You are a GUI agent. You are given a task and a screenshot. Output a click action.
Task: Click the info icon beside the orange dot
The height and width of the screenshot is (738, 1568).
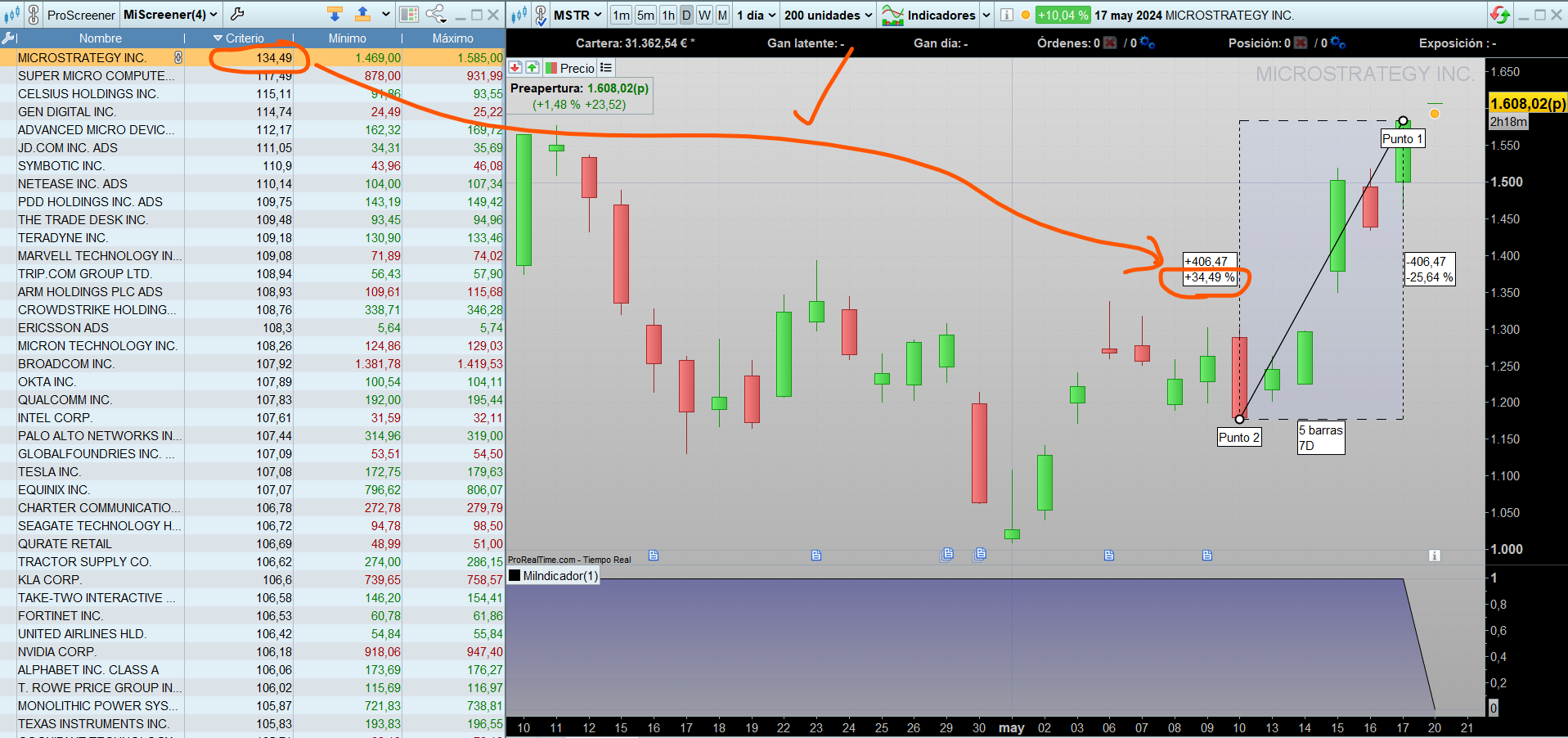1007,15
